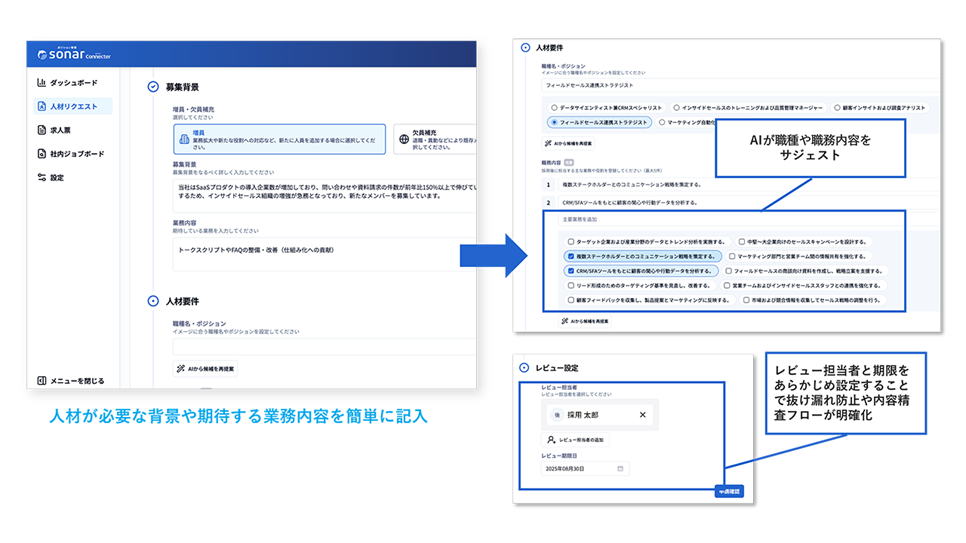The height and width of the screenshot is (543, 966).
Task: Collapse the 人材要件 section in right panel
Action: coord(525,47)
